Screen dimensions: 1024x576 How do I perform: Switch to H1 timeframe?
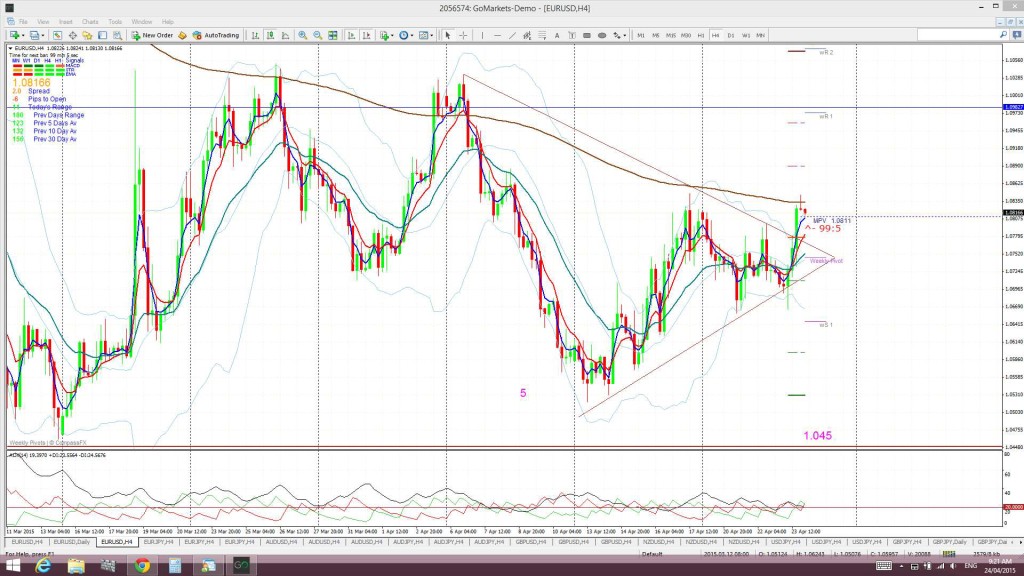pos(701,35)
